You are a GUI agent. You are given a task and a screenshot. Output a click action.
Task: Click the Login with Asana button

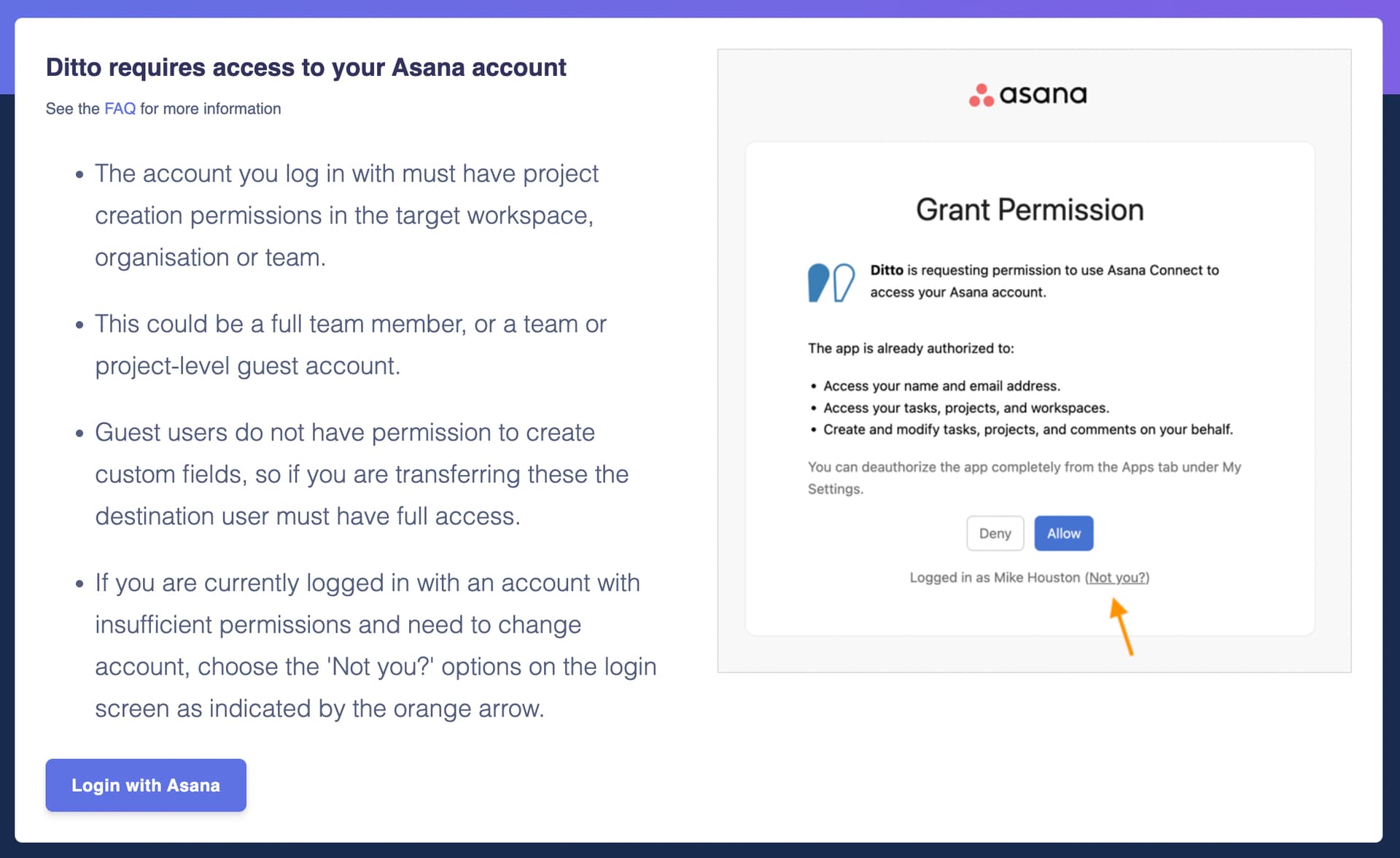(146, 785)
